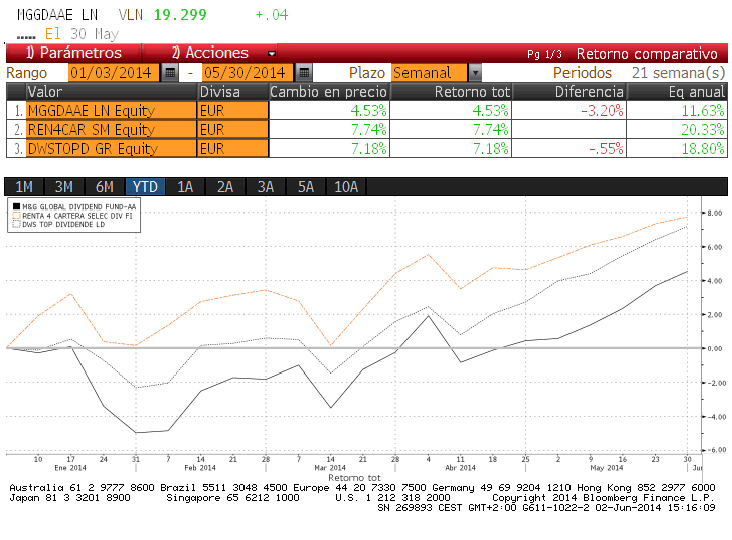Viewport: 732px width, 540px height.
Task: Click the MGGDAAE LN Equity security field
Action: tap(111, 111)
